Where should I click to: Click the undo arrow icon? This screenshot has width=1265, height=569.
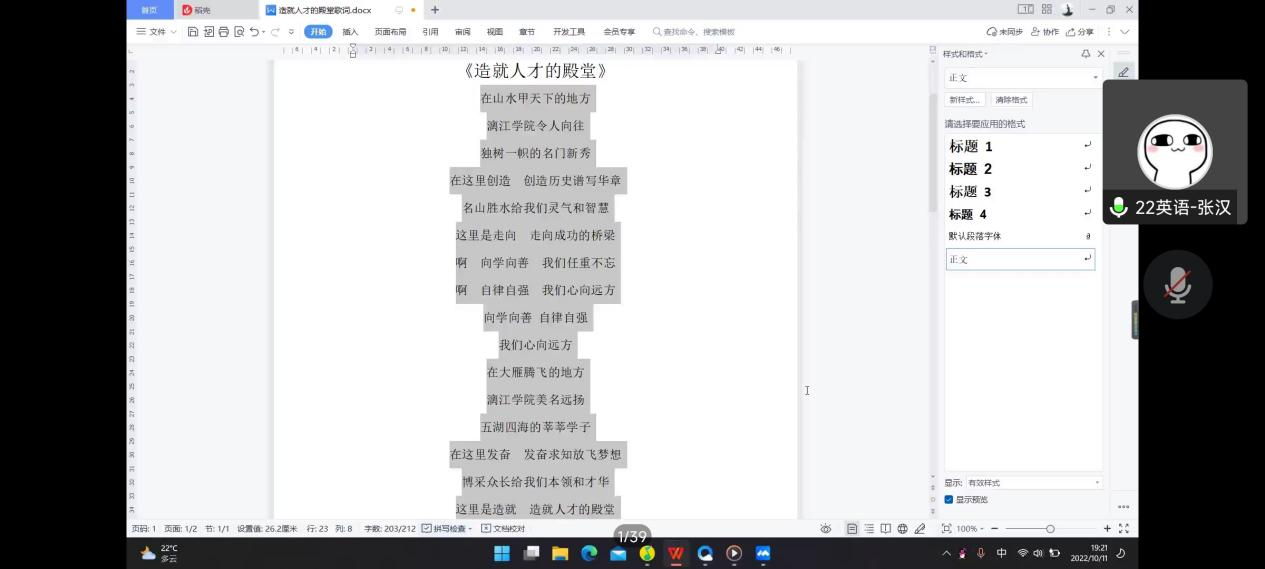click(x=254, y=32)
